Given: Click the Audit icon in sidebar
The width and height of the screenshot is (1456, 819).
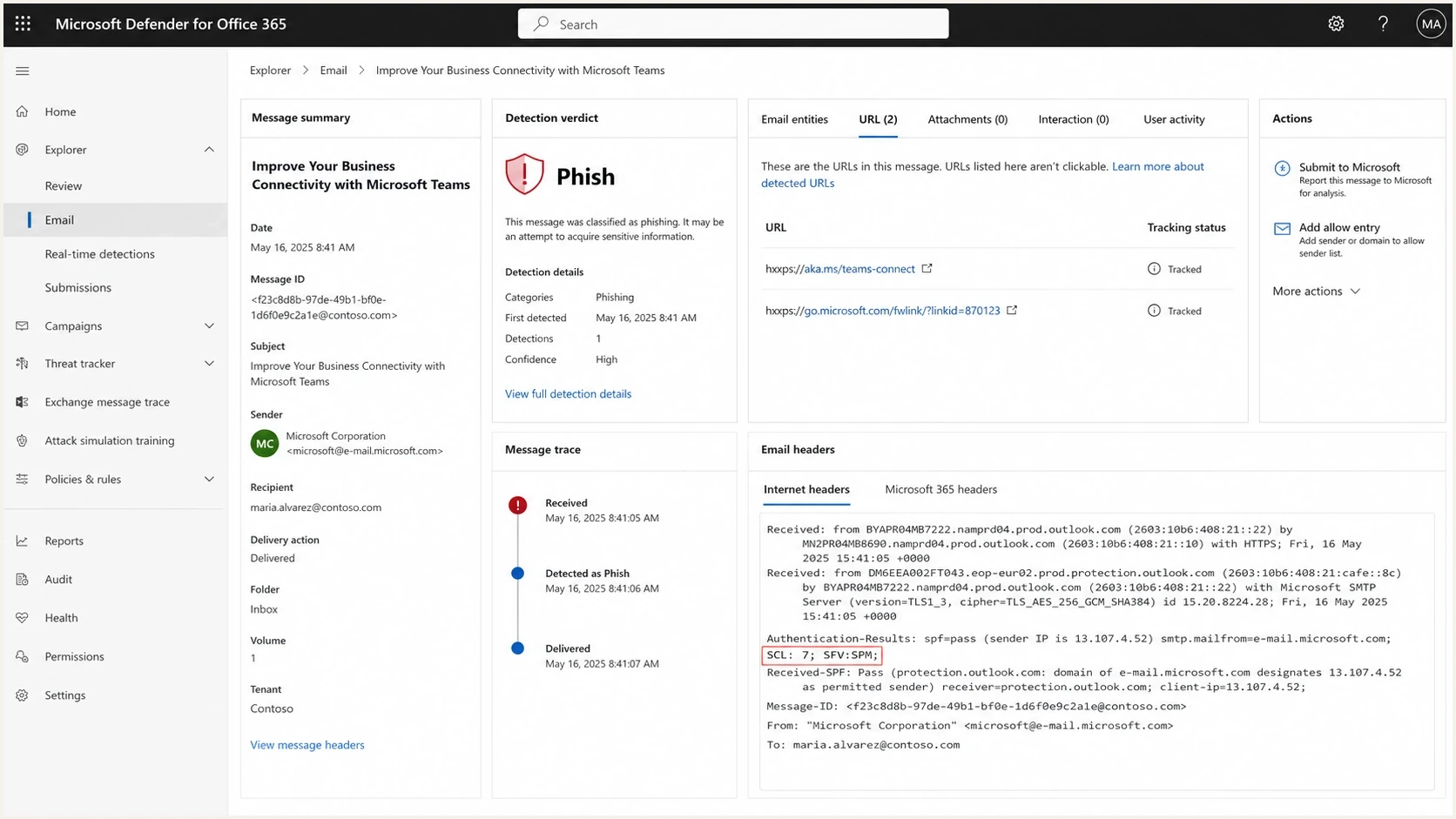Looking at the screenshot, I should (23, 579).
